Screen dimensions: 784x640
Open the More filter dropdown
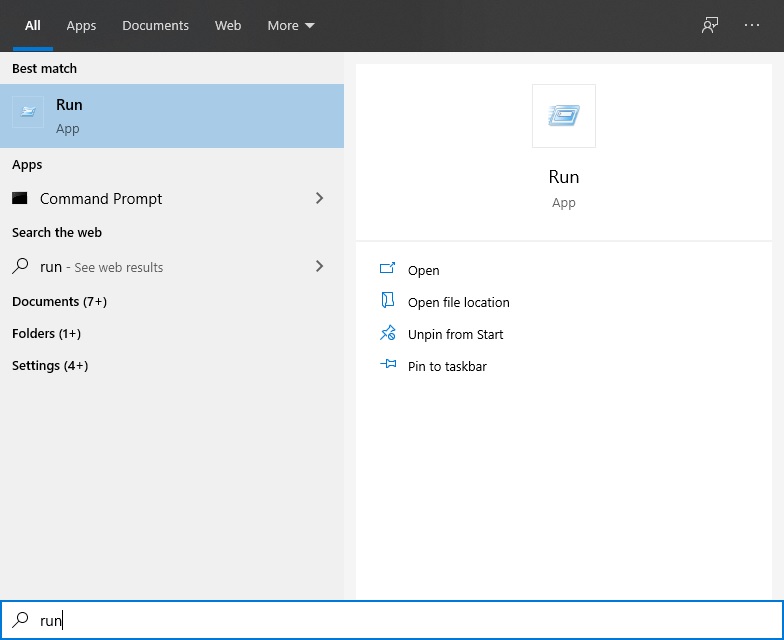(x=291, y=25)
